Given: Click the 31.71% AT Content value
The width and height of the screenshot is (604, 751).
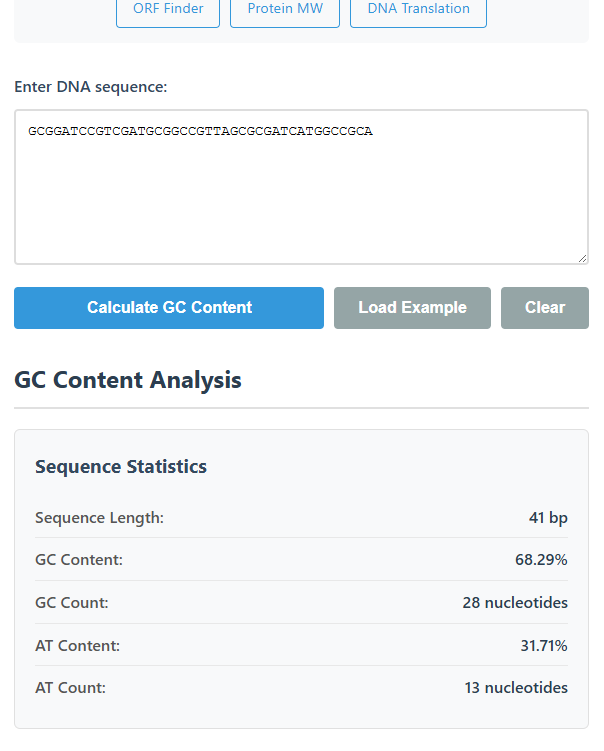Looking at the screenshot, I should [543, 646].
